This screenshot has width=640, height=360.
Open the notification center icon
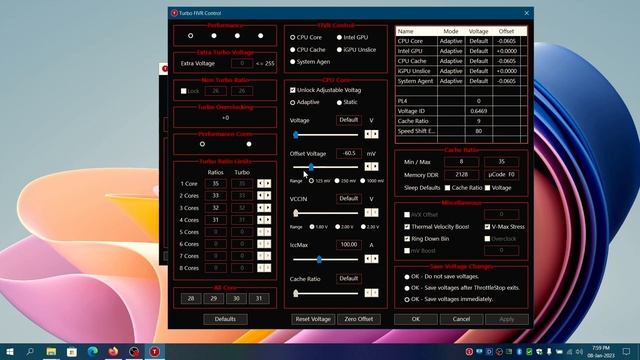pyautogui.click(x=627, y=351)
